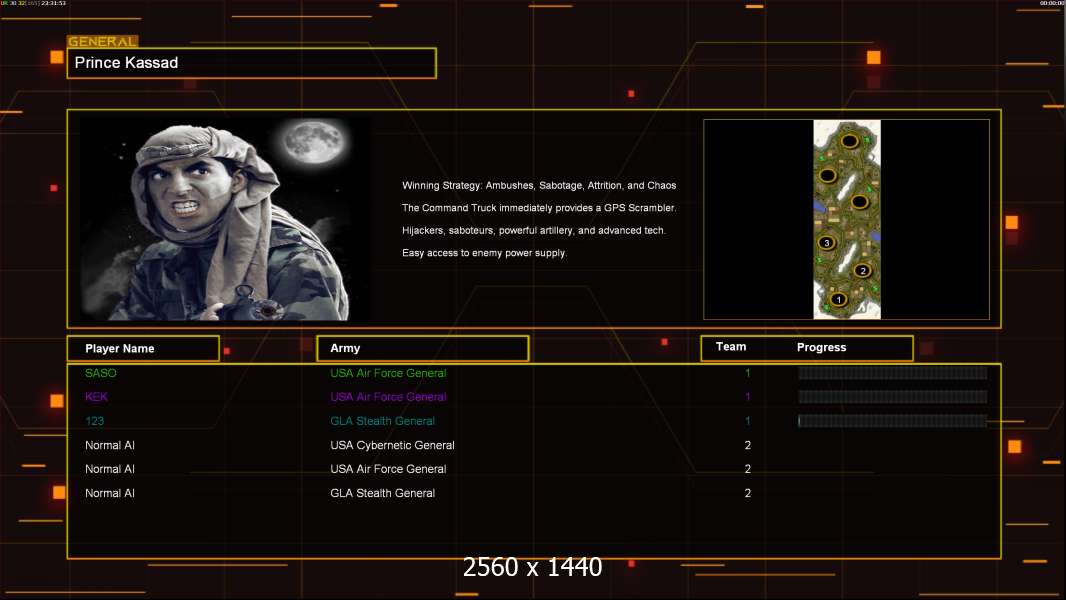Click the 'Winning Strategy: Ambushes, Sabotage' line
This screenshot has width=1066, height=600.
pyautogui.click(x=539, y=186)
